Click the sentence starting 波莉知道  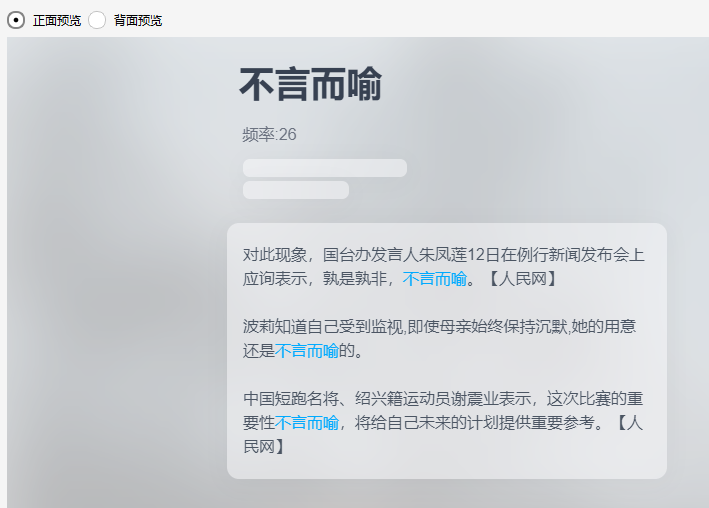(x=440, y=338)
